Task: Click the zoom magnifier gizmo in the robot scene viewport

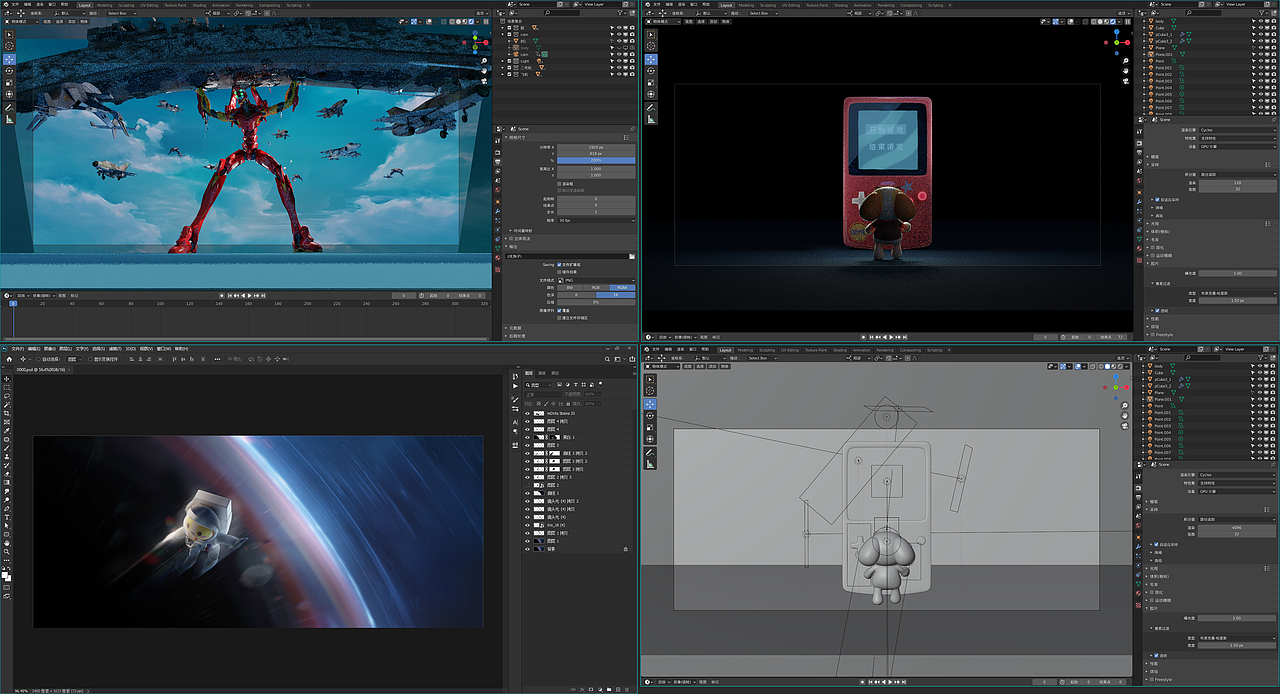Action: (484, 61)
